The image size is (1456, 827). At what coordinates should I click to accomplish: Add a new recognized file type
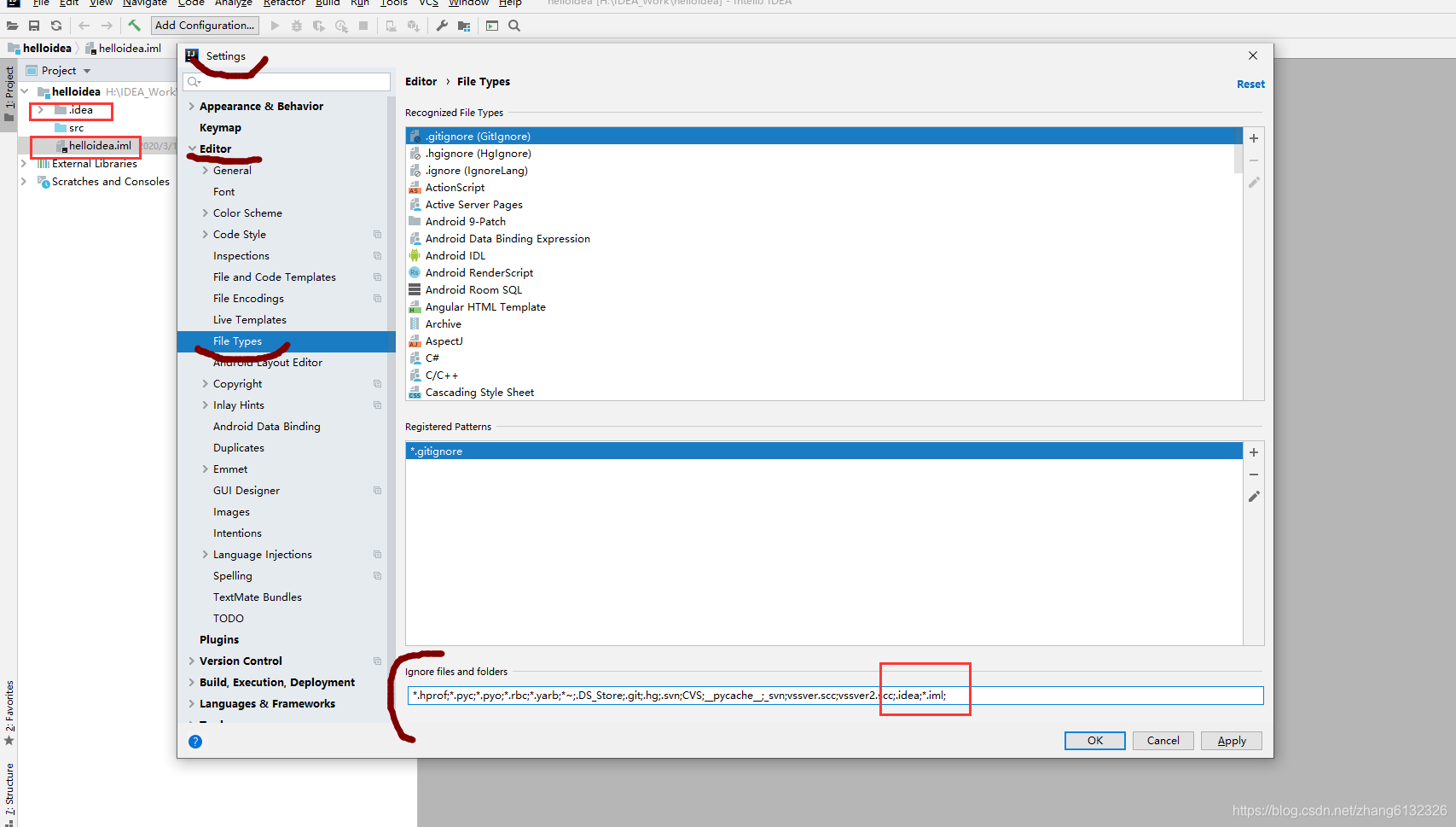(x=1254, y=138)
